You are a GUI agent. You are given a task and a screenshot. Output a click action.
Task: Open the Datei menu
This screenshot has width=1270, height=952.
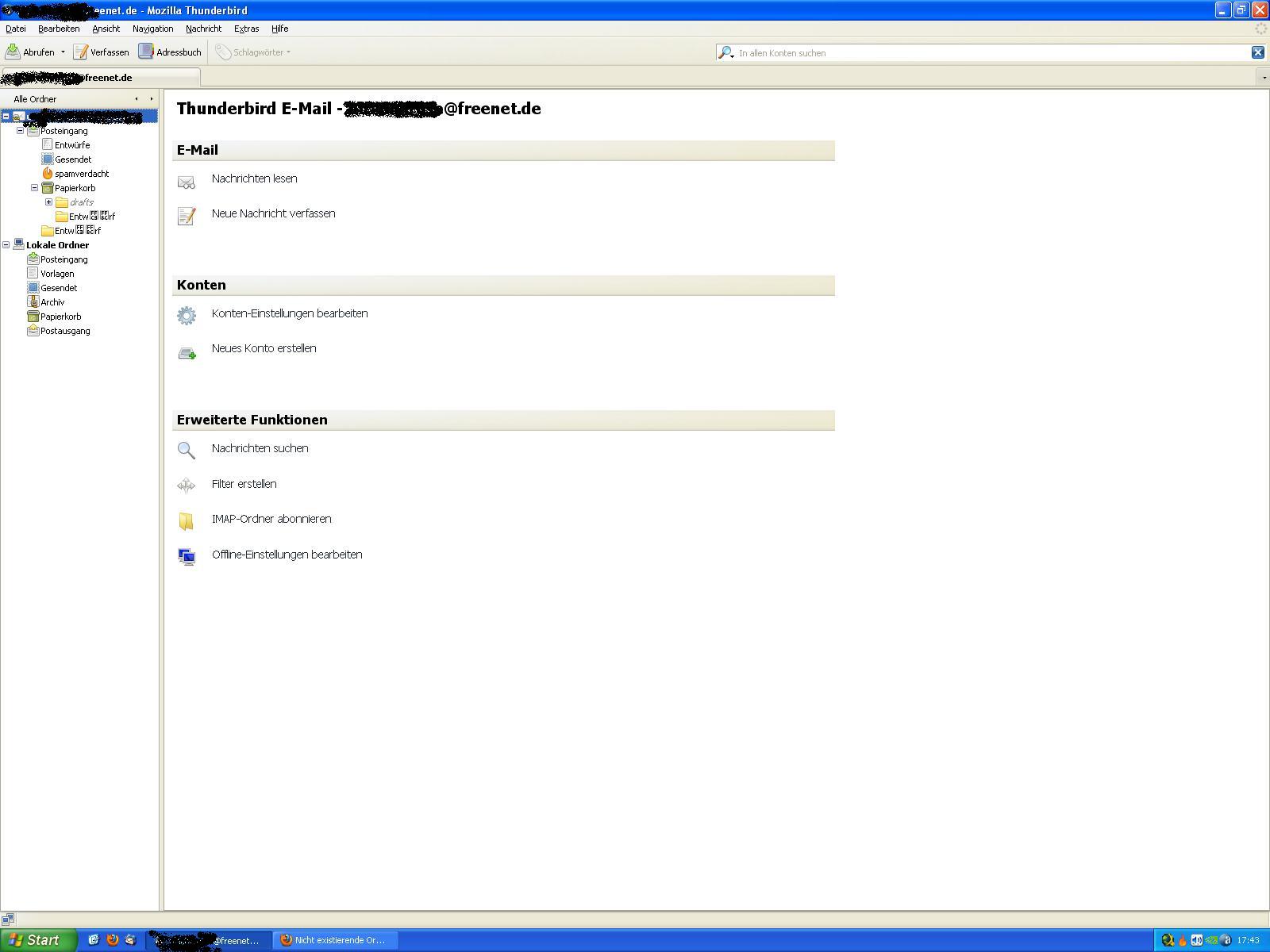click(x=16, y=29)
